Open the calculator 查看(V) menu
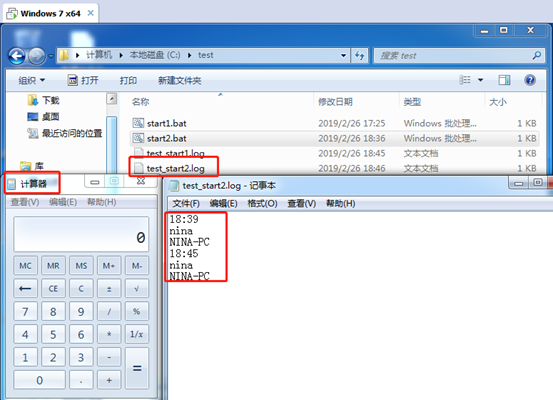Screen dimensions: 553x400 (x=25, y=202)
